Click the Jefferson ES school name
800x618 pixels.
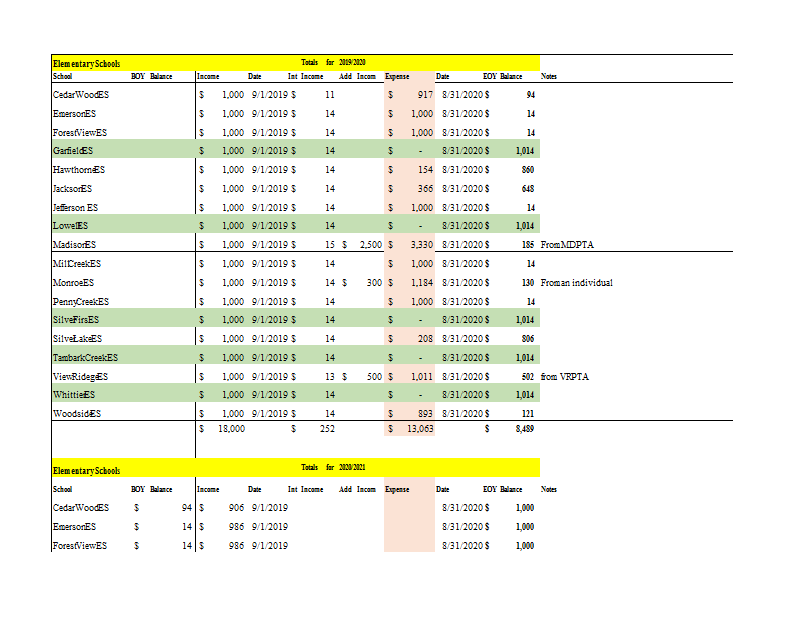pos(75,208)
